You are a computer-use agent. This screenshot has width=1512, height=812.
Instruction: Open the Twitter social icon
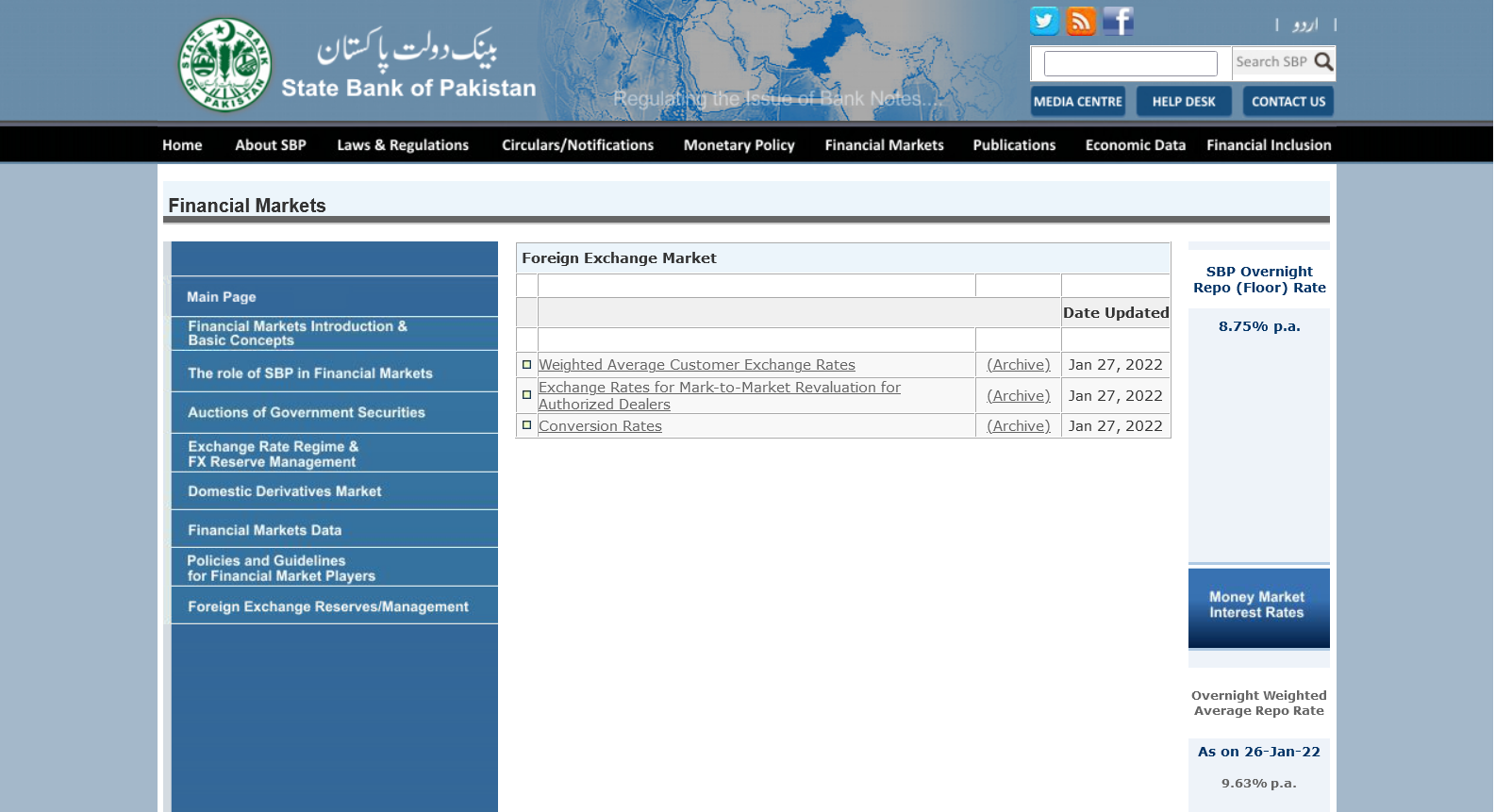(1043, 21)
